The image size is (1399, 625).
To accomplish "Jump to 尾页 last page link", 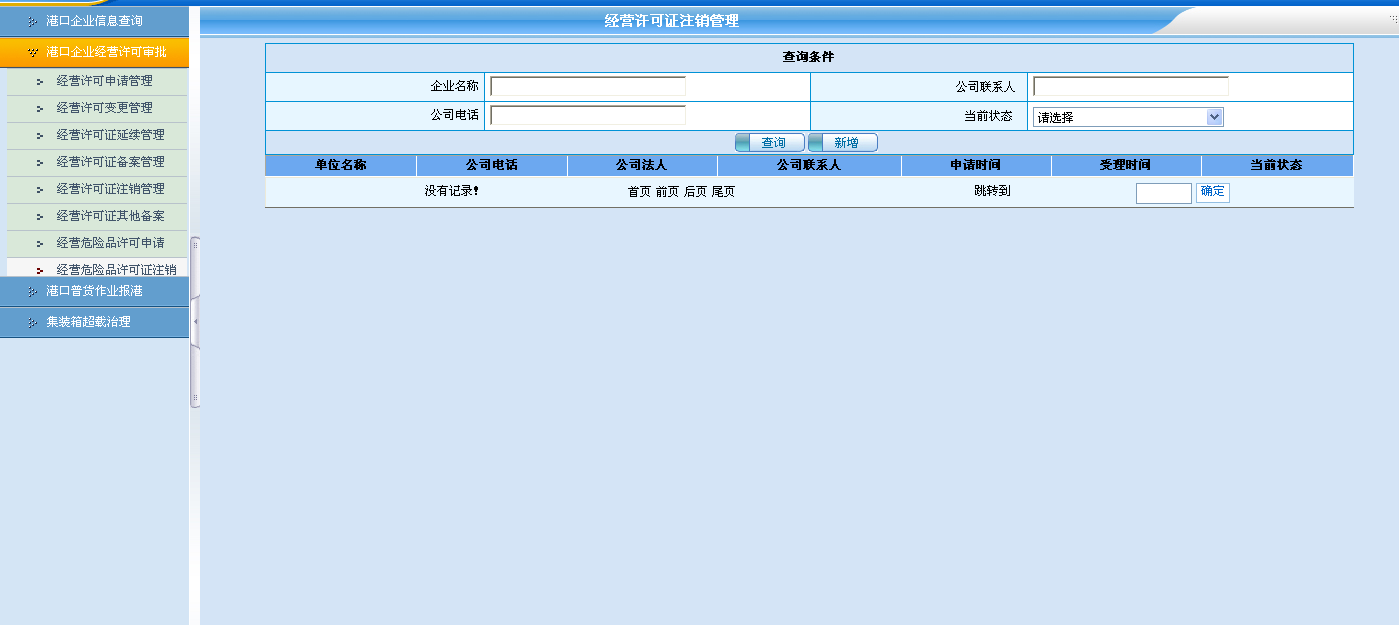I will coord(723,192).
